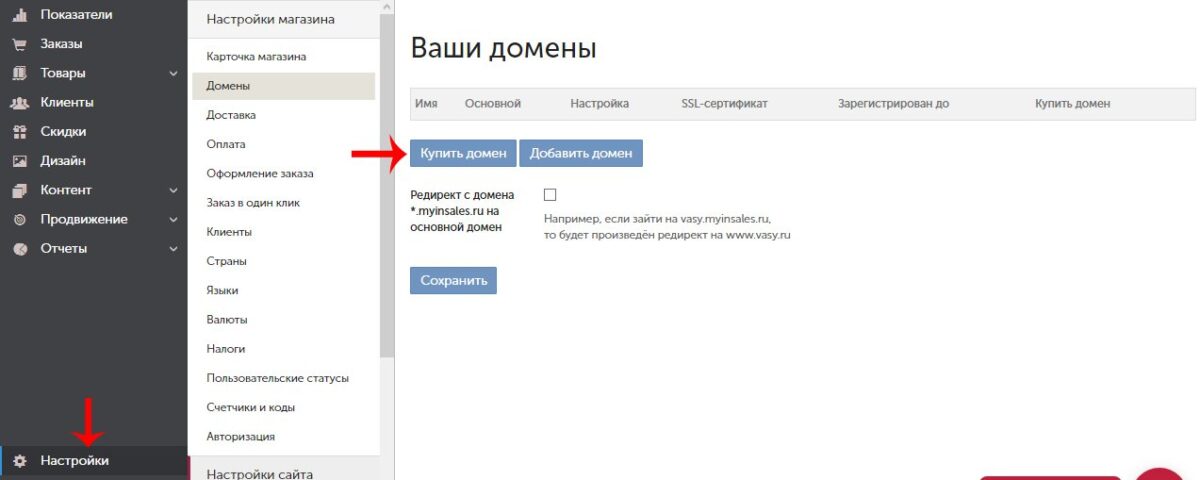The height and width of the screenshot is (480, 1200).
Task: Click the Контент folder icon
Action: tap(19, 190)
